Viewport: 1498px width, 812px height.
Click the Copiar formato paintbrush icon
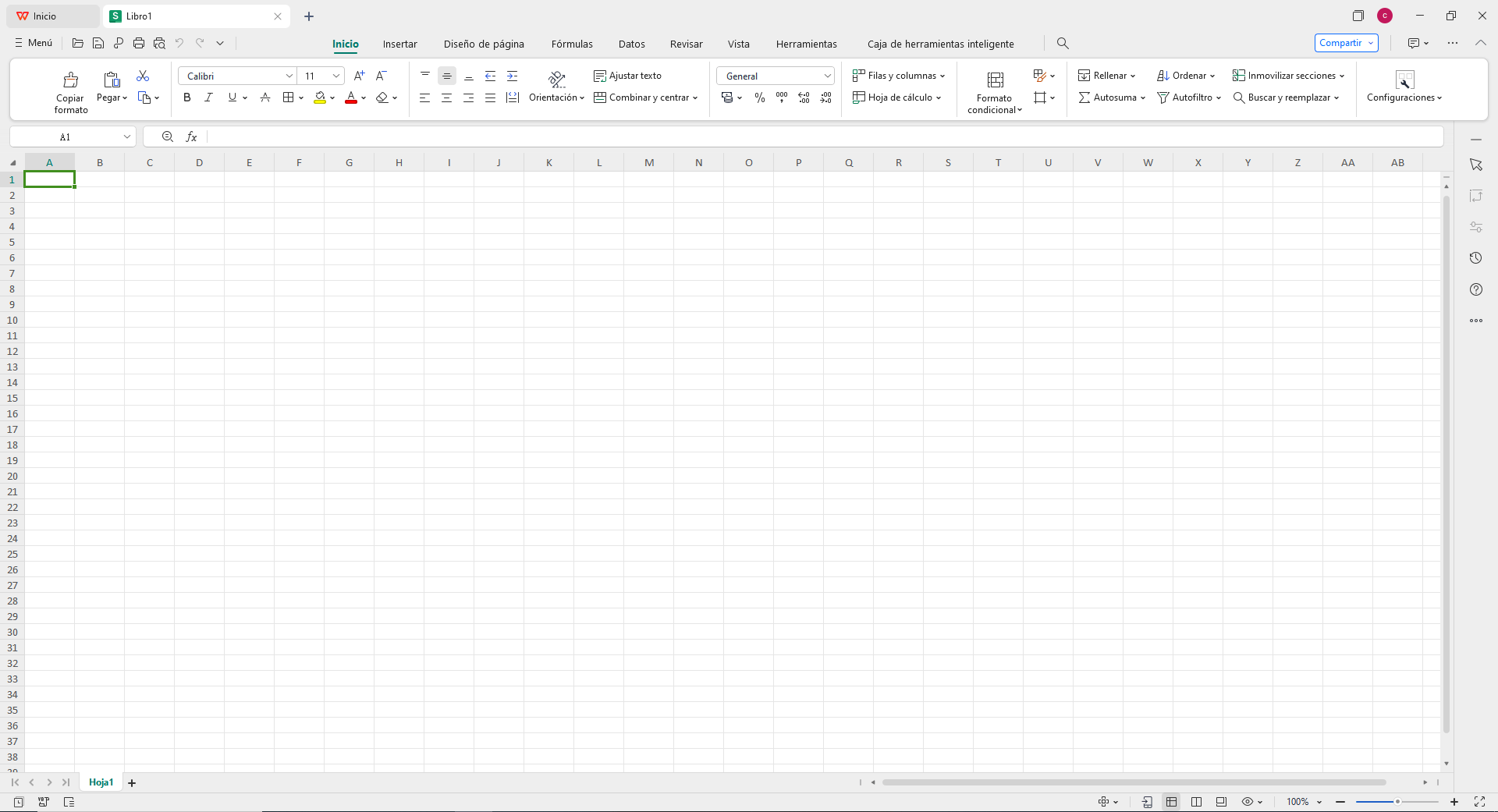70,80
